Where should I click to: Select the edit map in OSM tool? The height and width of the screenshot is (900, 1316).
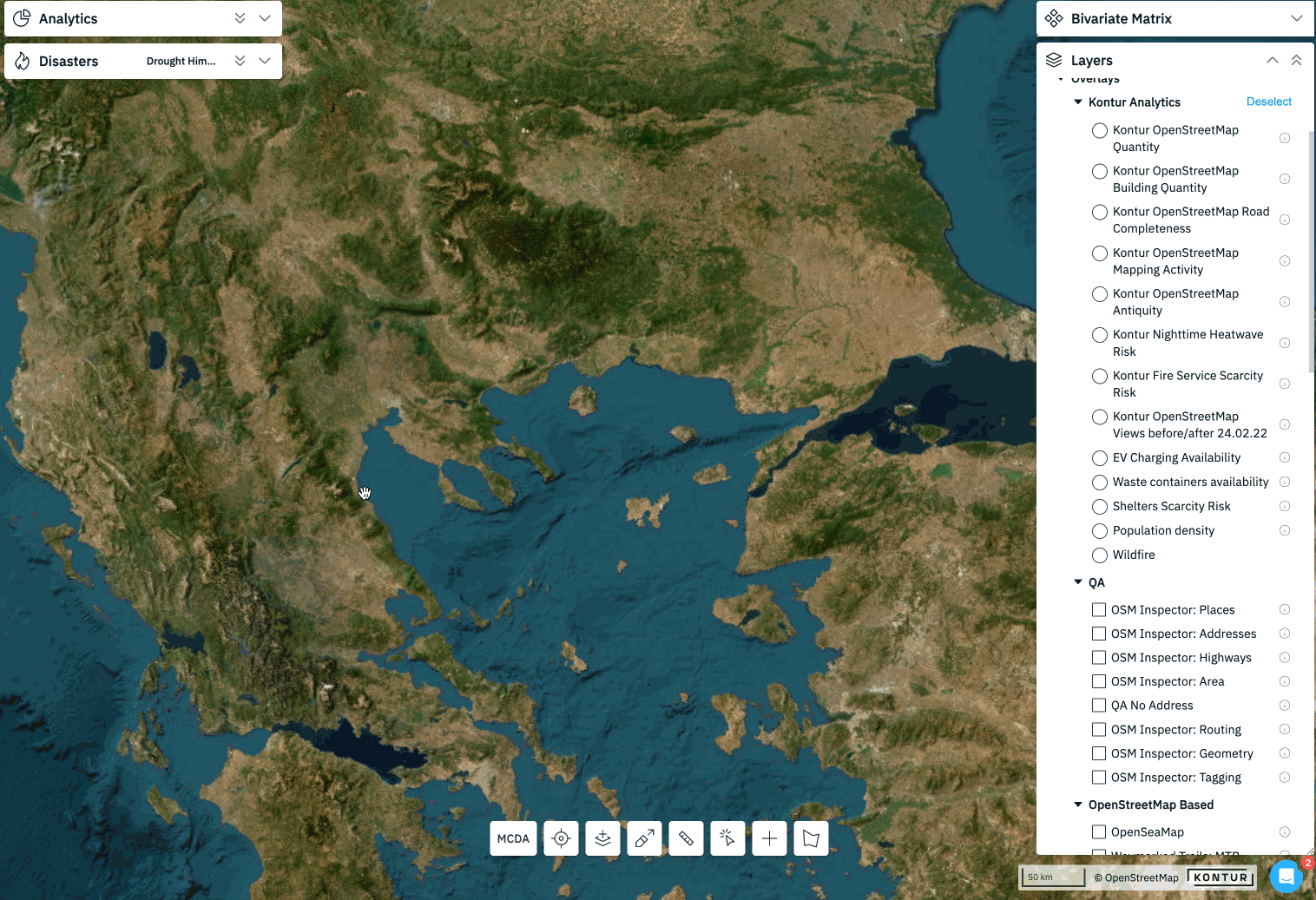(644, 838)
